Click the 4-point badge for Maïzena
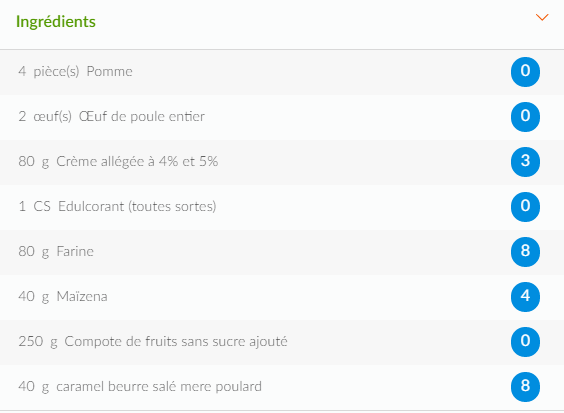 [x=525, y=296]
